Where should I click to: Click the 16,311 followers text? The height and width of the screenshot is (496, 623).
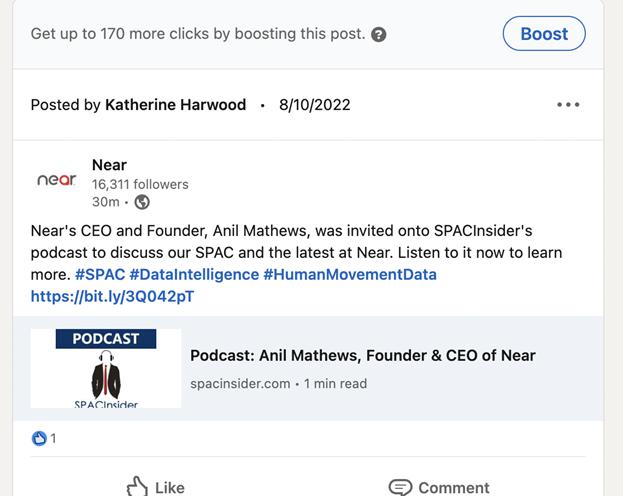tap(140, 184)
